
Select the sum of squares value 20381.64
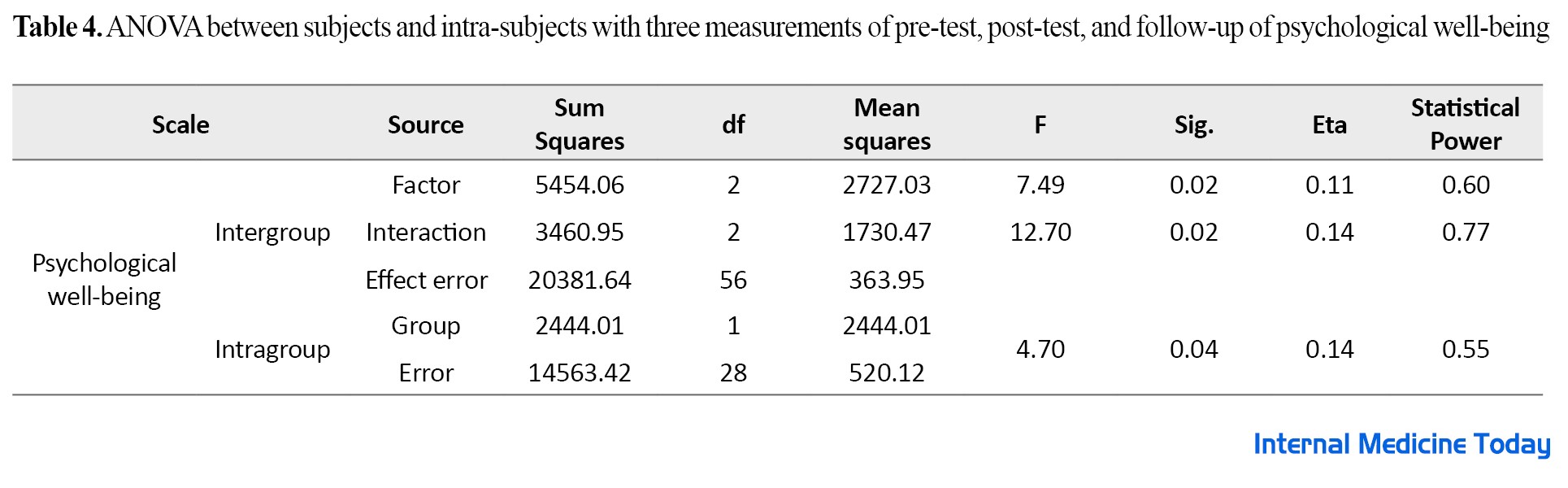click(579, 280)
